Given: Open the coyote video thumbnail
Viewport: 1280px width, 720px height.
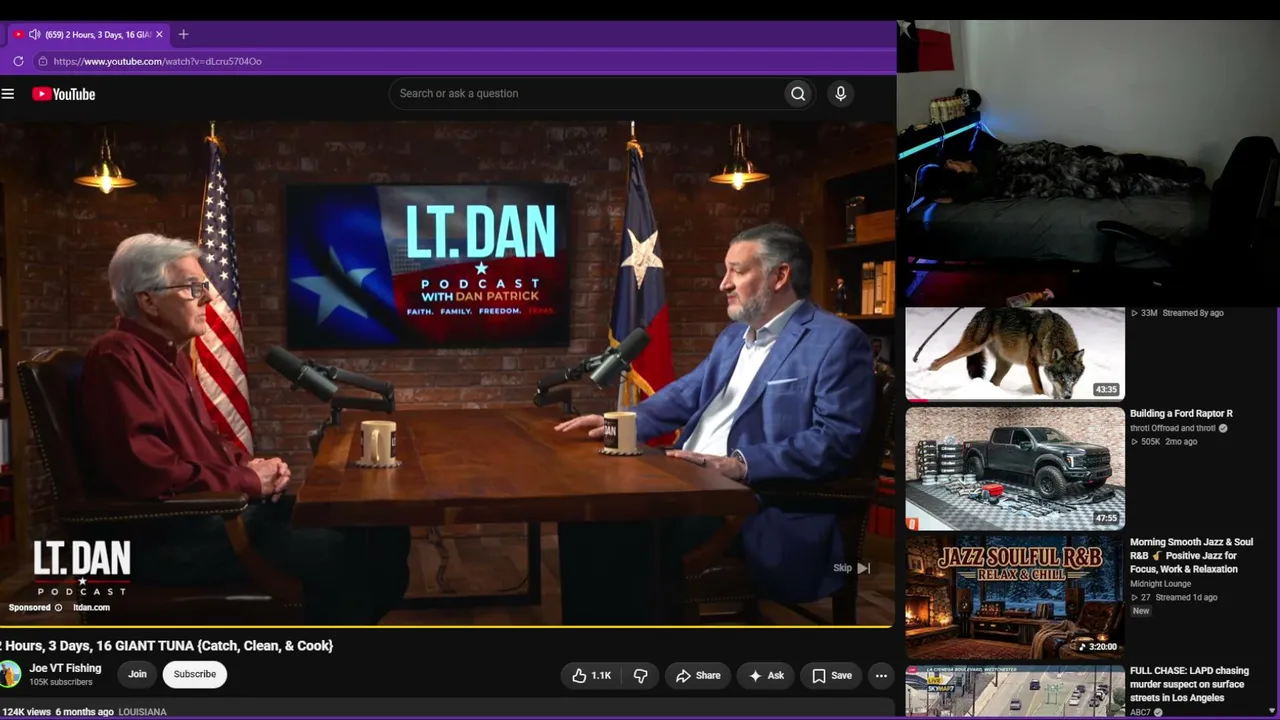Looking at the screenshot, I should (x=1015, y=354).
